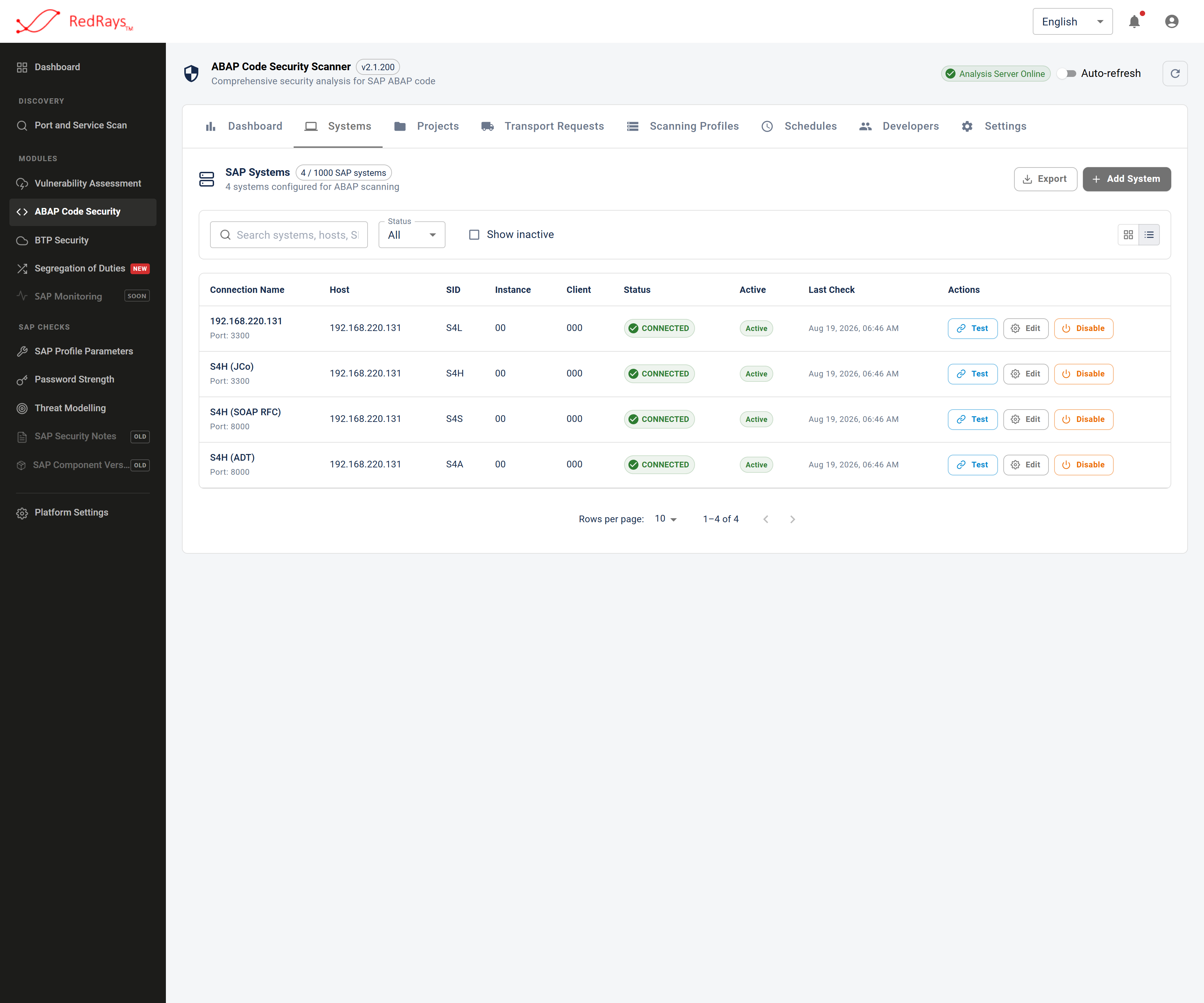Viewport: 1204px width, 1003px height.
Task: Open the Projects tab
Action: [426, 126]
